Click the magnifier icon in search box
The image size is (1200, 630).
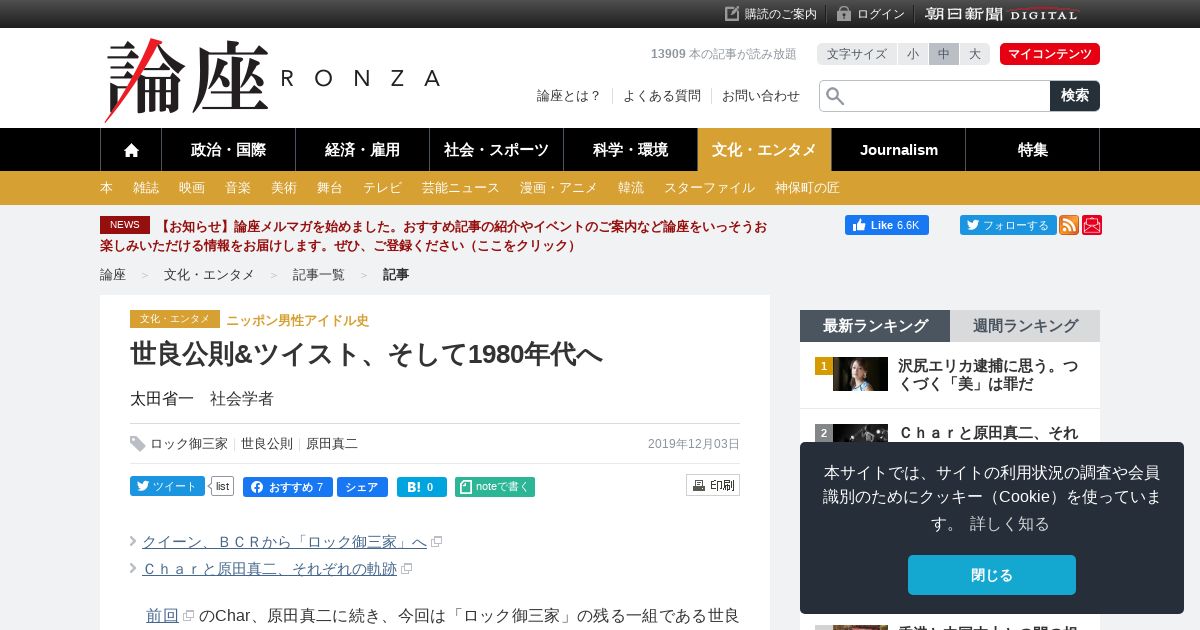[835, 96]
